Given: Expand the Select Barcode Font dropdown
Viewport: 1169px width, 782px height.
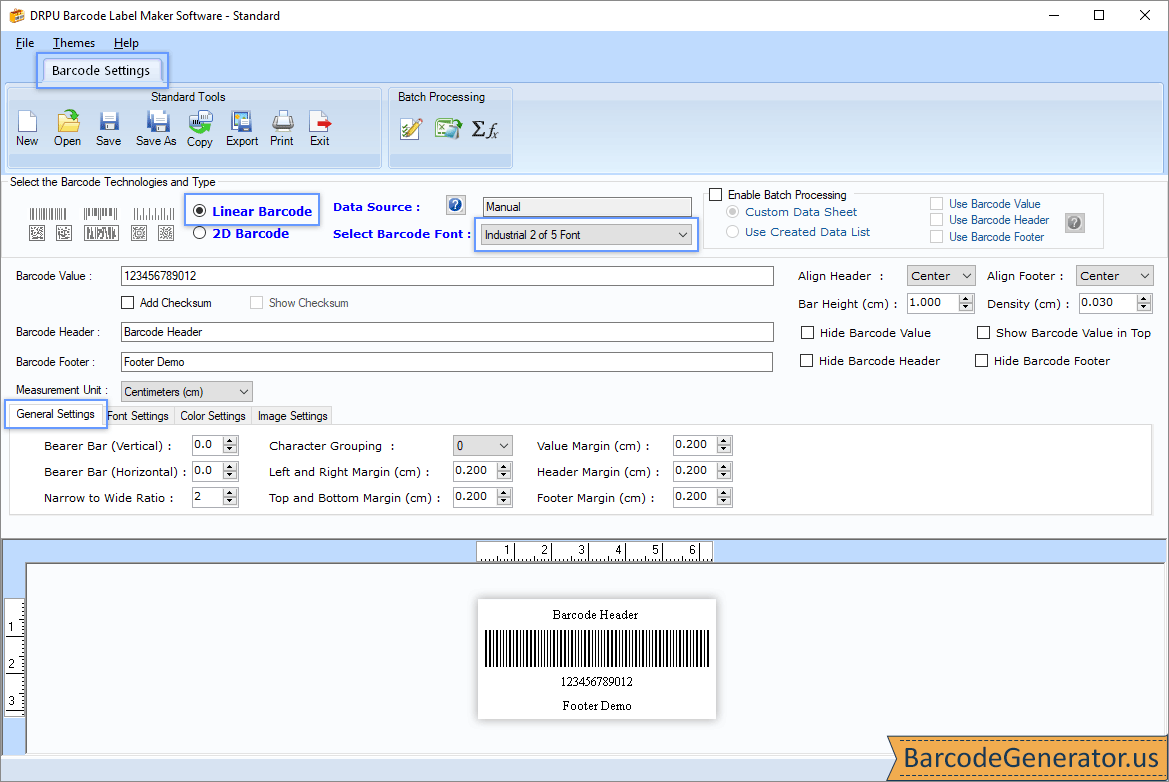Looking at the screenshot, I should click(x=586, y=235).
